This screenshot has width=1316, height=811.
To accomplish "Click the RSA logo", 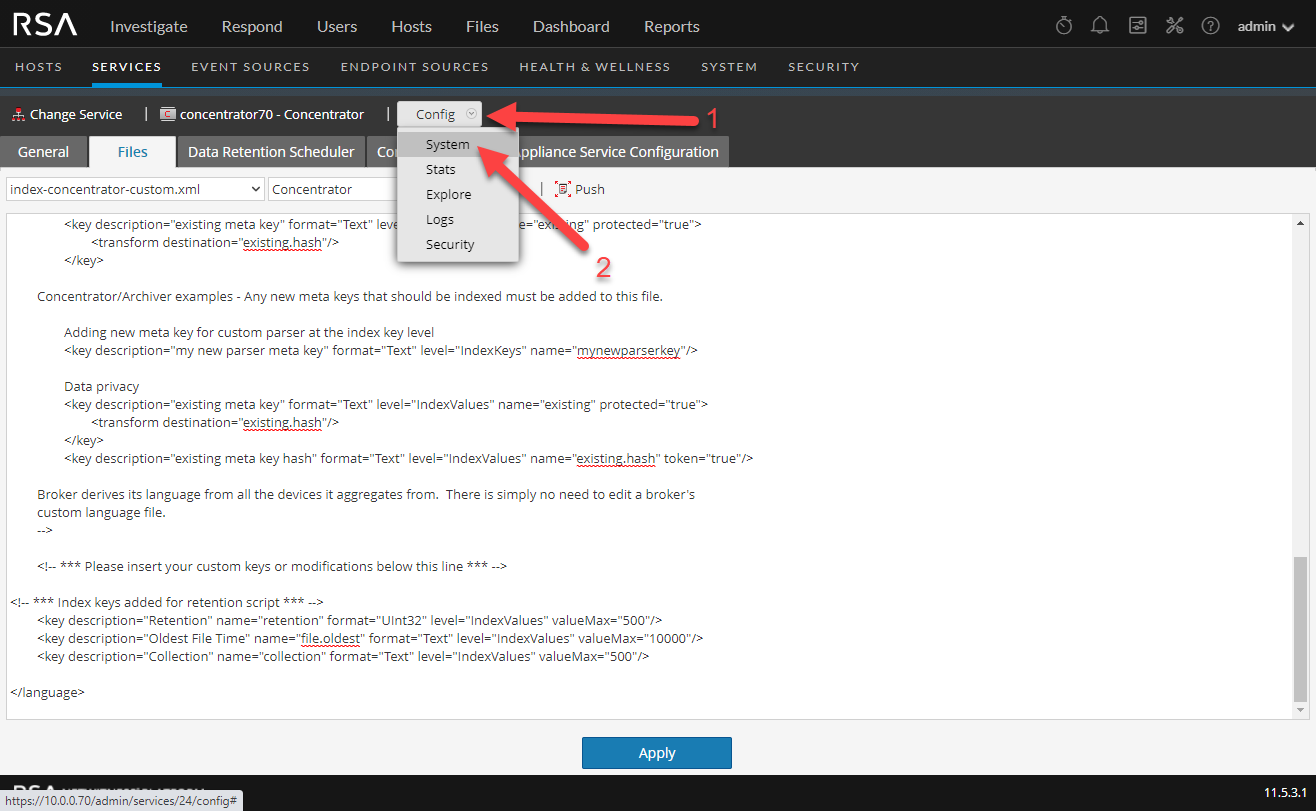I will point(45,25).
